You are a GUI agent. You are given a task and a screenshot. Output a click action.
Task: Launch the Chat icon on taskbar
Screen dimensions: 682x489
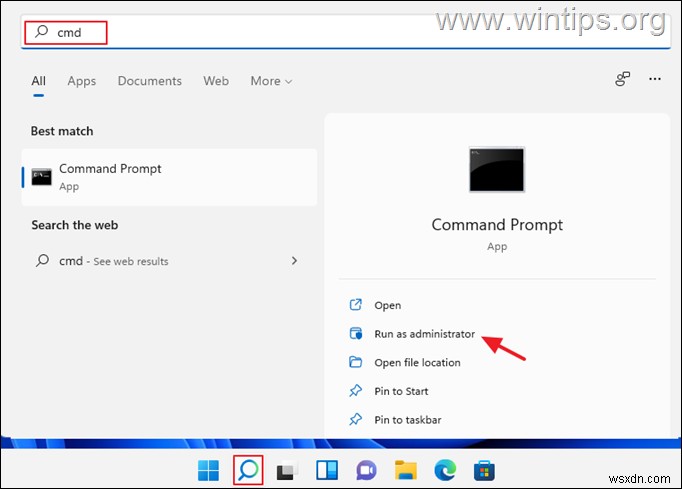366,470
